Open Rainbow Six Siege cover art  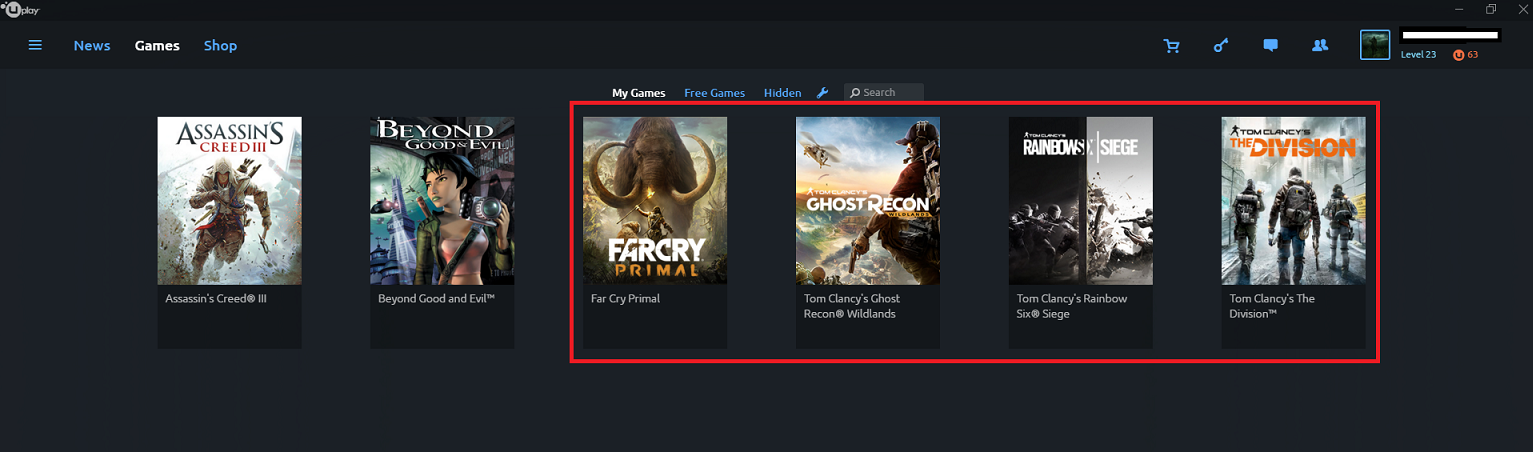point(1080,201)
